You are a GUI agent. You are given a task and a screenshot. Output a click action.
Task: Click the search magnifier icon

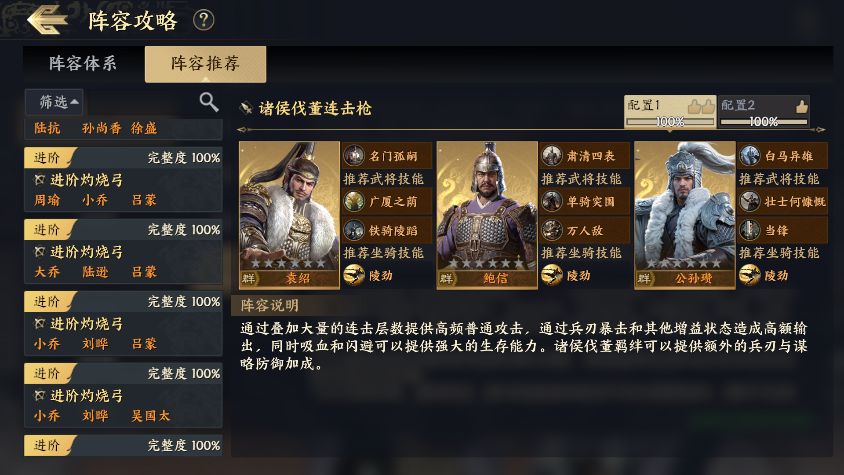pos(209,101)
